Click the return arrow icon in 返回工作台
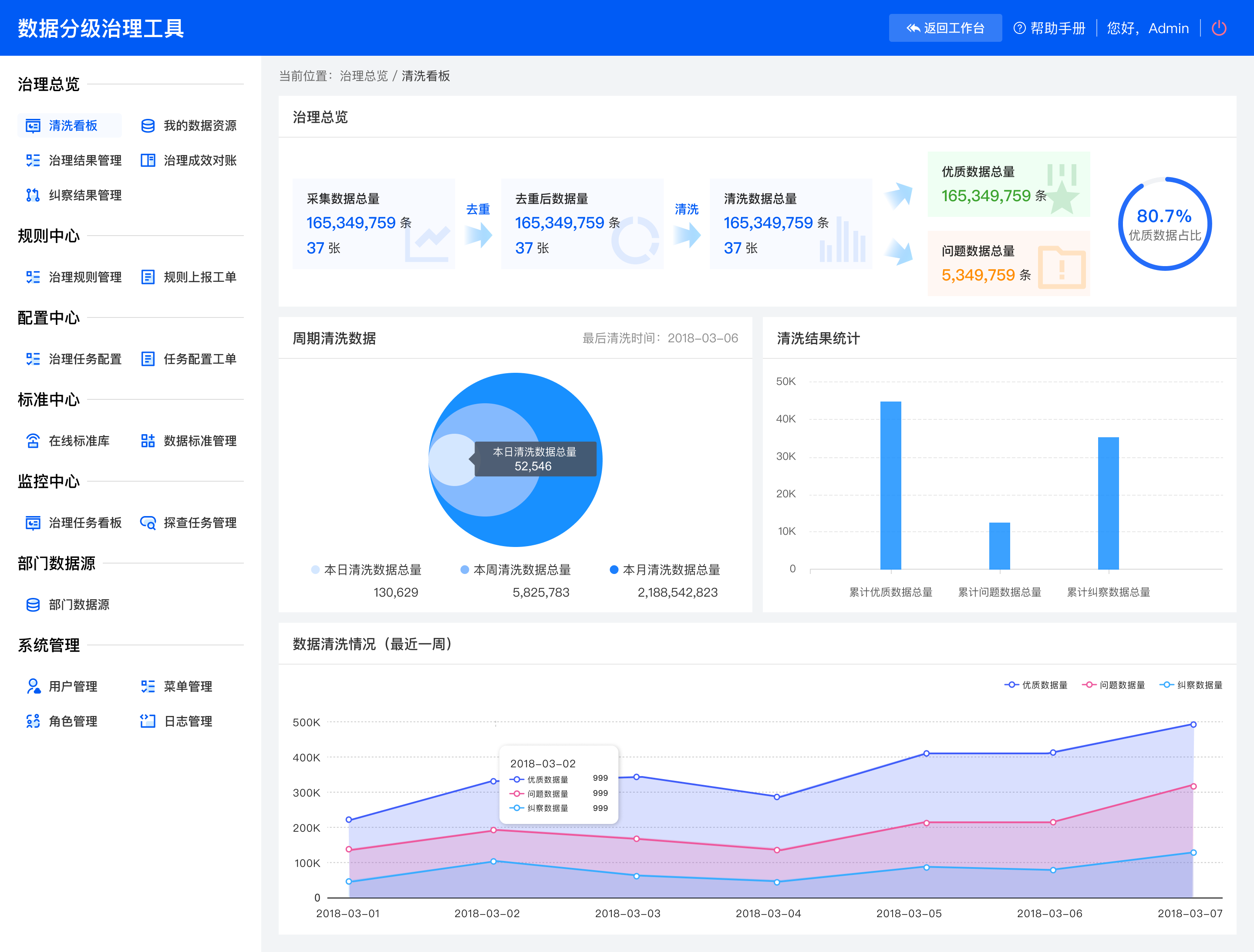Viewport: 1254px width, 952px height. (913, 28)
